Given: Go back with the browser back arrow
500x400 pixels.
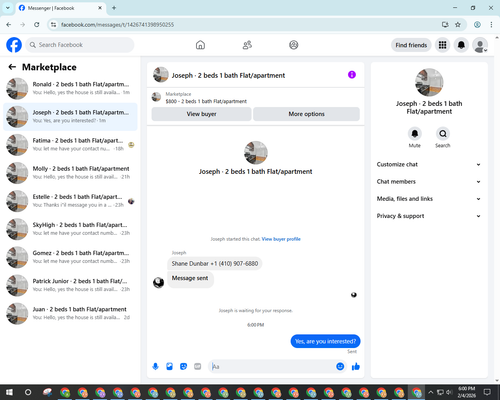Looking at the screenshot, I should tap(9, 25).
